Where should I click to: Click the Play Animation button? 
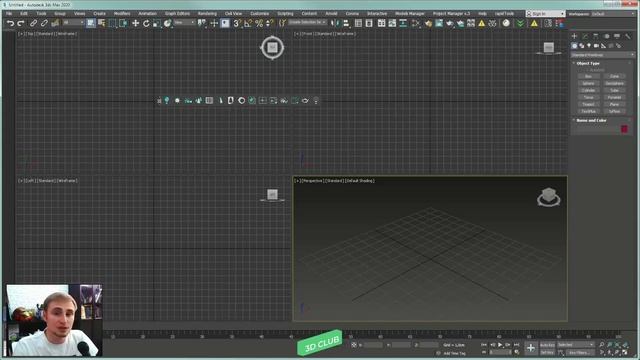tap(500, 345)
